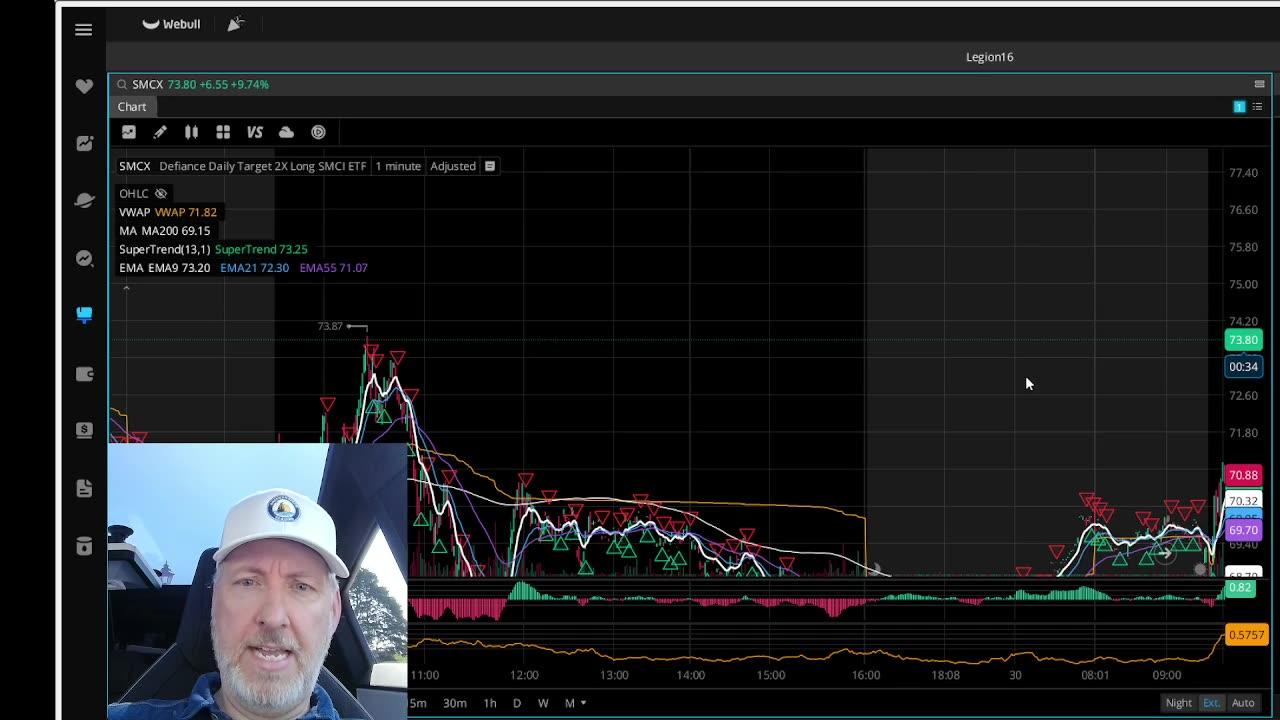
Task: Select the highlighted blue trading desk sidebar icon
Action: point(84,315)
